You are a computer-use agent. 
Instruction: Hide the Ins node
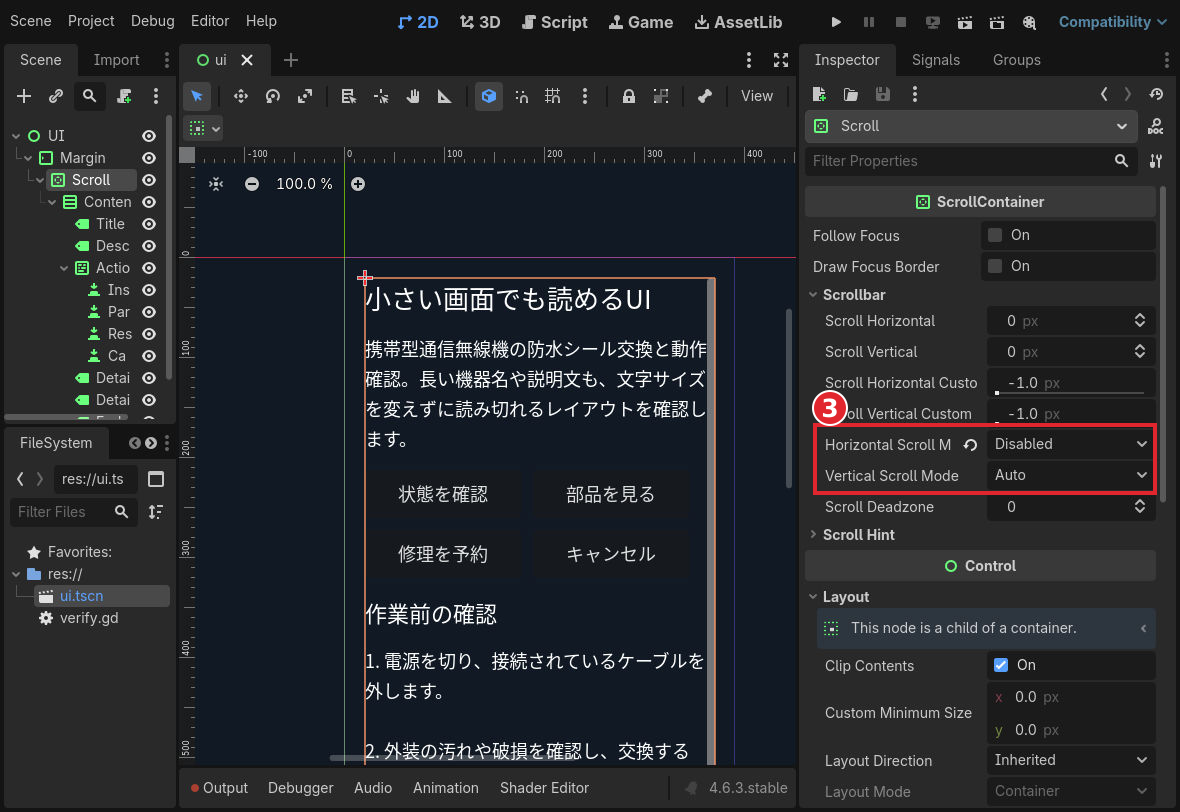point(149,290)
